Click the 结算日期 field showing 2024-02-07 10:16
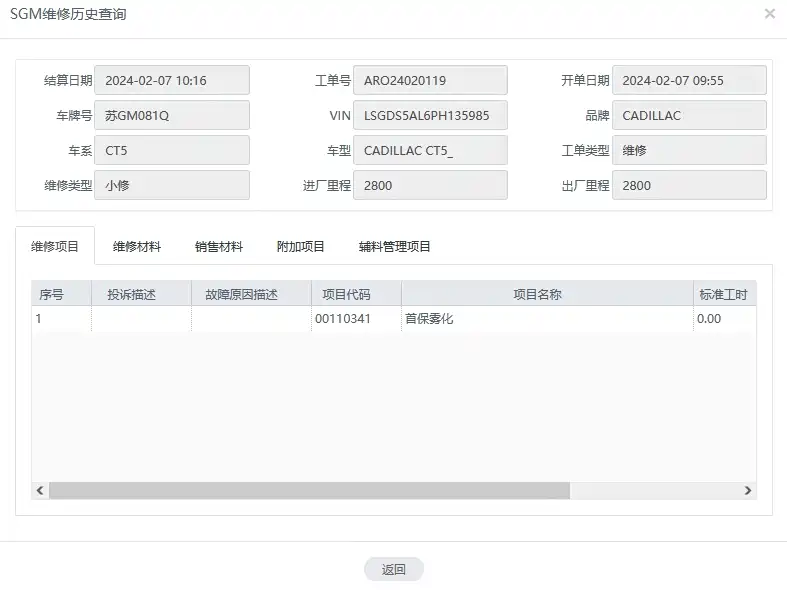The image size is (787, 590). 172,80
